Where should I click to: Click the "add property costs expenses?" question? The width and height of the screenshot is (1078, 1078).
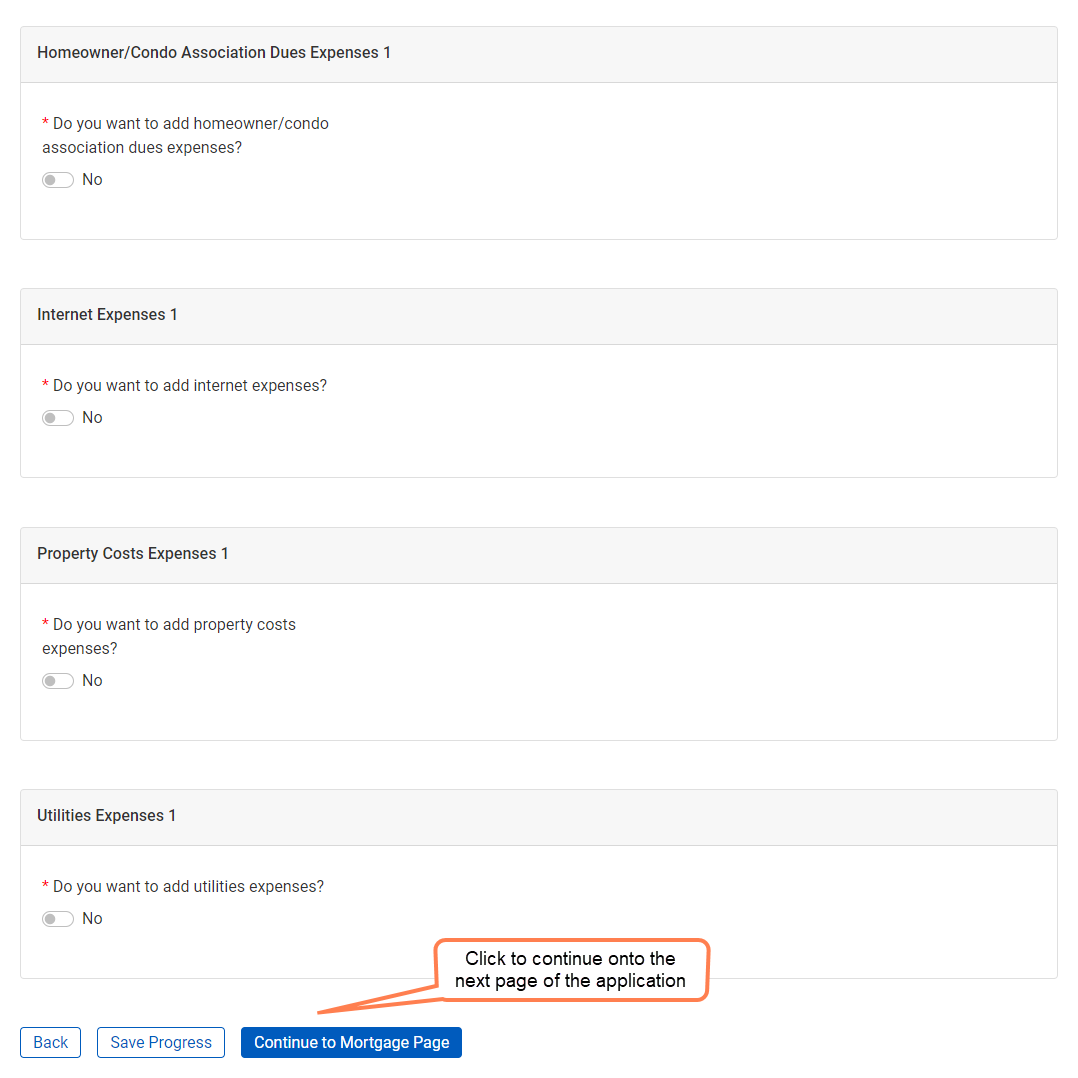pyautogui.click(x=172, y=636)
